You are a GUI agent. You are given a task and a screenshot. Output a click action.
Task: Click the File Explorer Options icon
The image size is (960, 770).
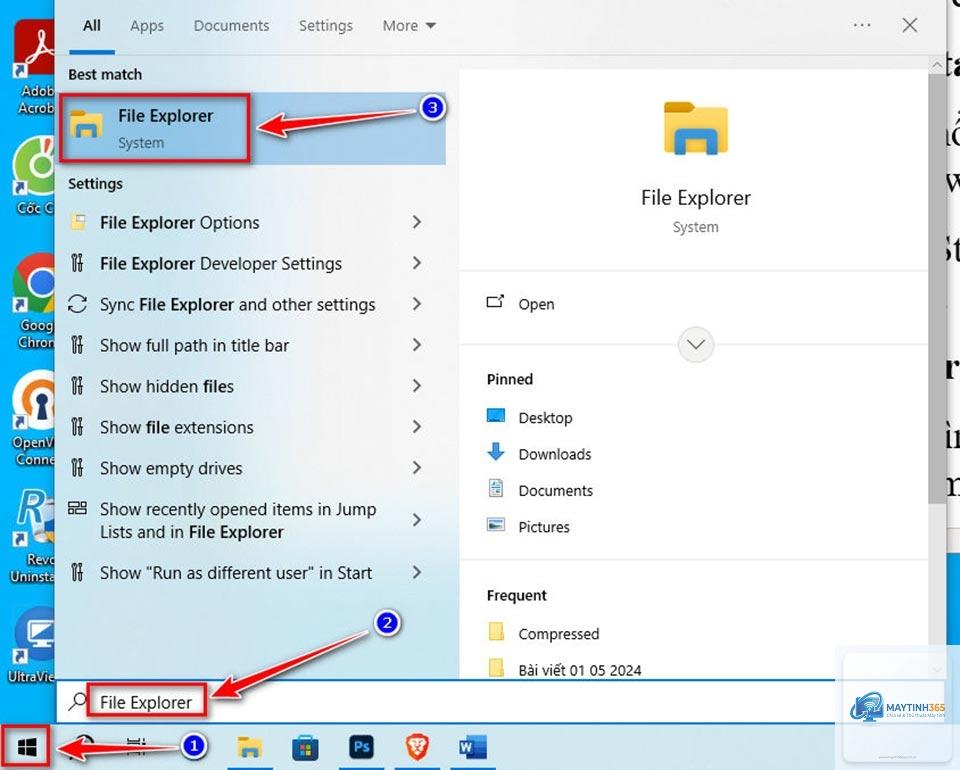click(78, 222)
